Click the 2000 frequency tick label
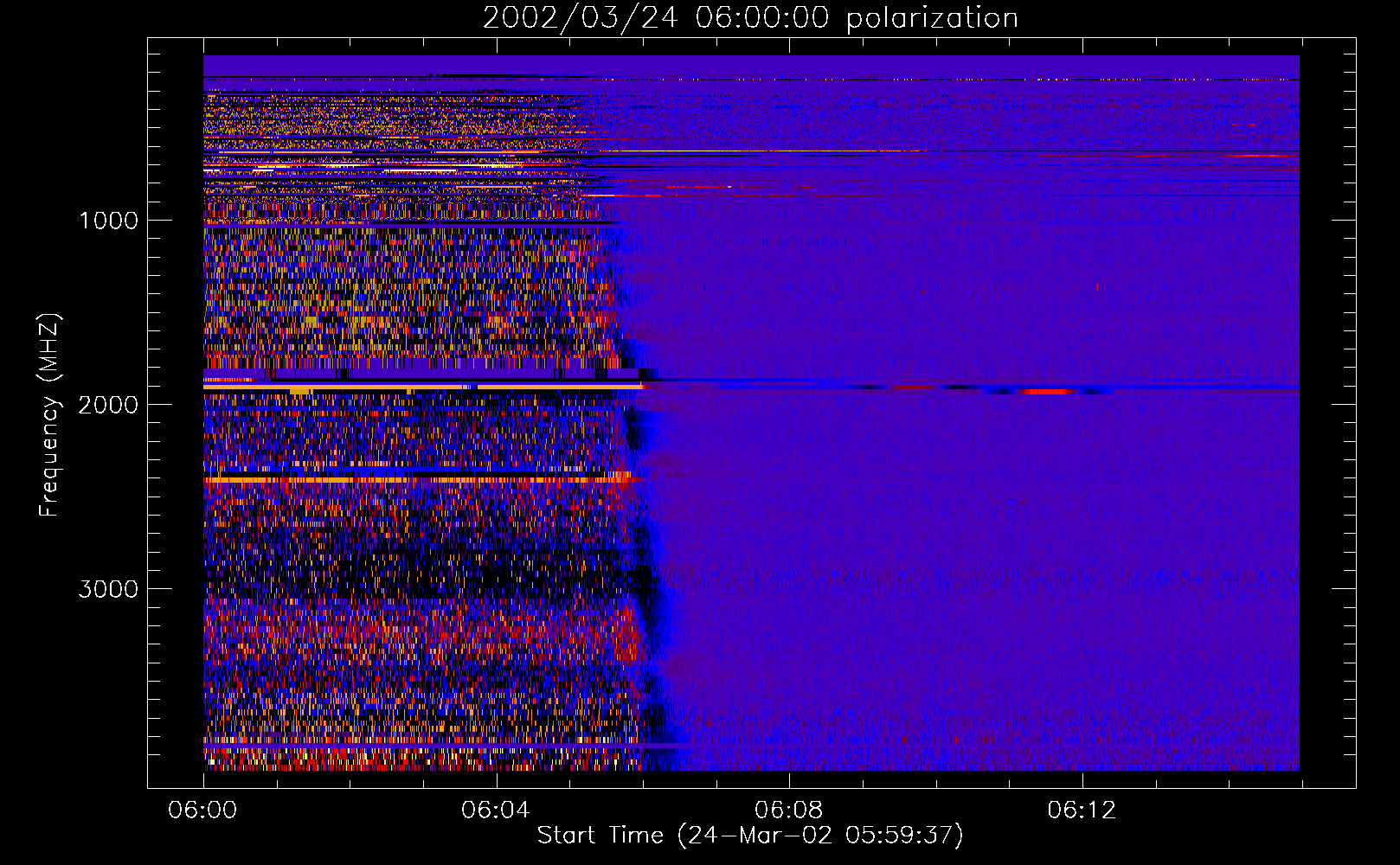 pyautogui.click(x=108, y=405)
